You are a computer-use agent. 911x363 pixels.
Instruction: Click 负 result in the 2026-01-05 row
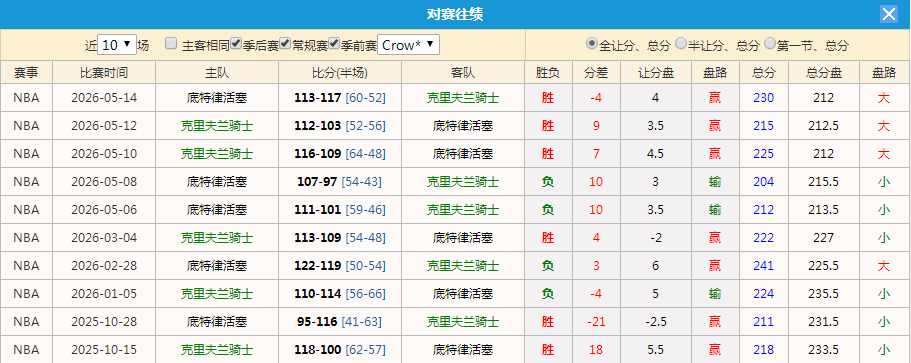click(x=548, y=294)
